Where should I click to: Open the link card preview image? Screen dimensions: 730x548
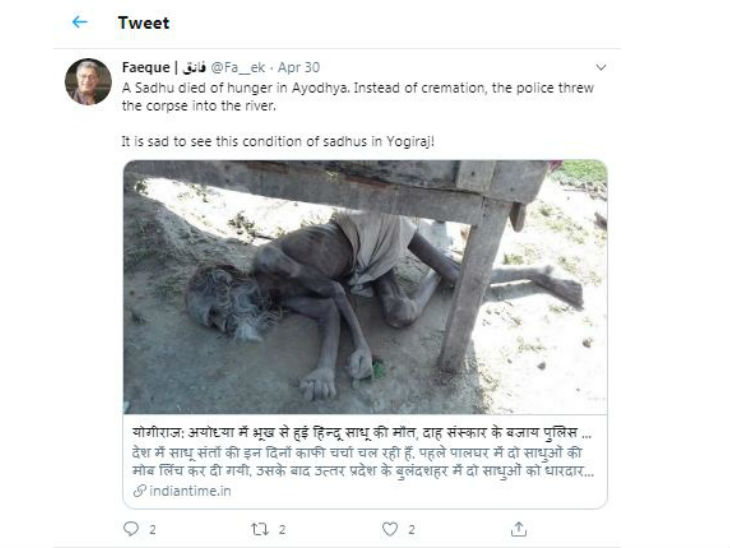click(x=365, y=287)
